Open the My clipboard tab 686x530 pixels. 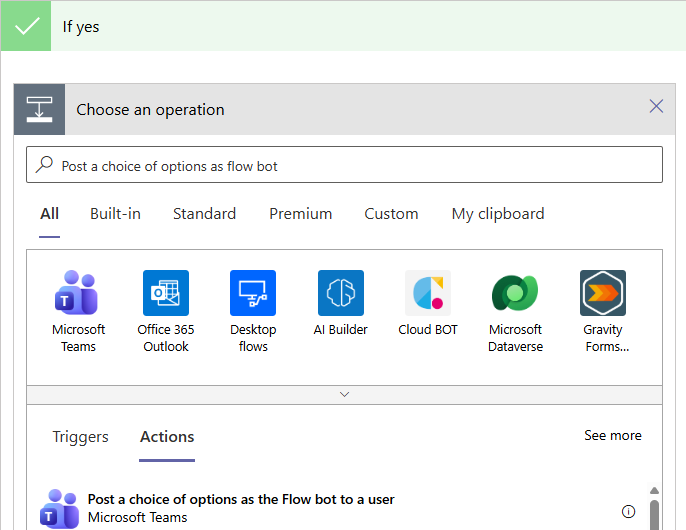(x=498, y=214)
